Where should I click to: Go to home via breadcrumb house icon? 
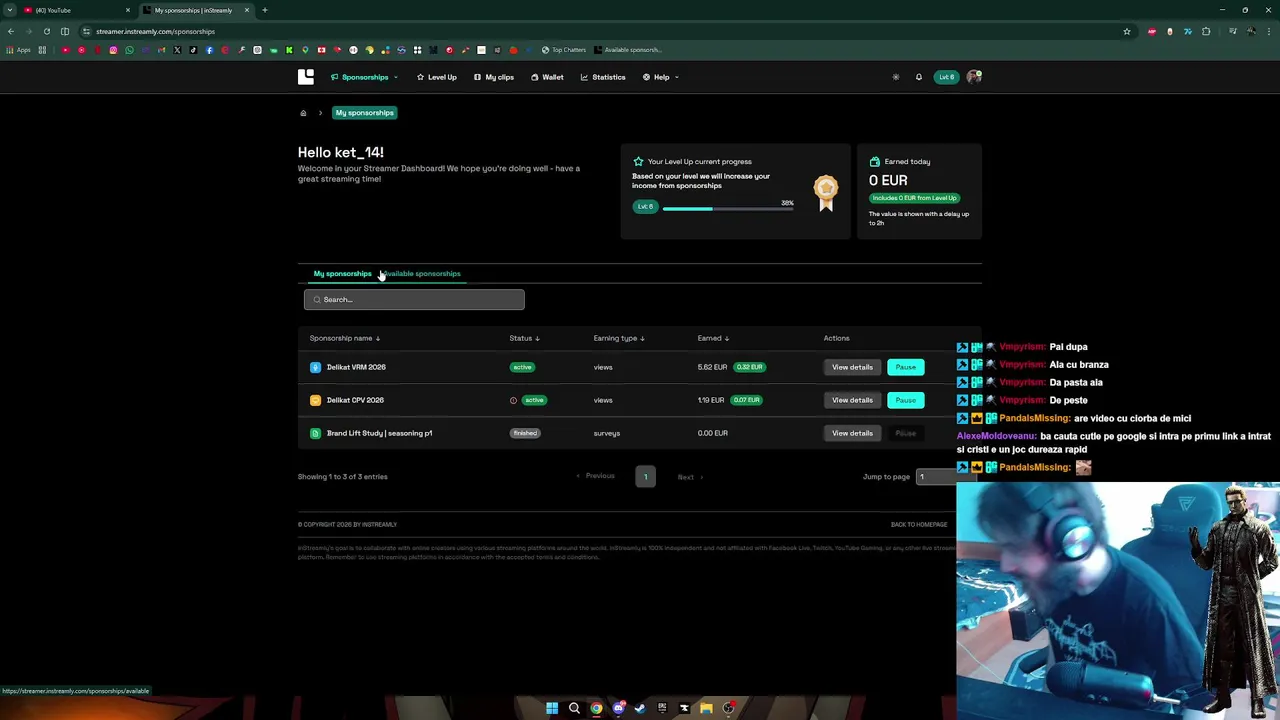pos(303,113)
